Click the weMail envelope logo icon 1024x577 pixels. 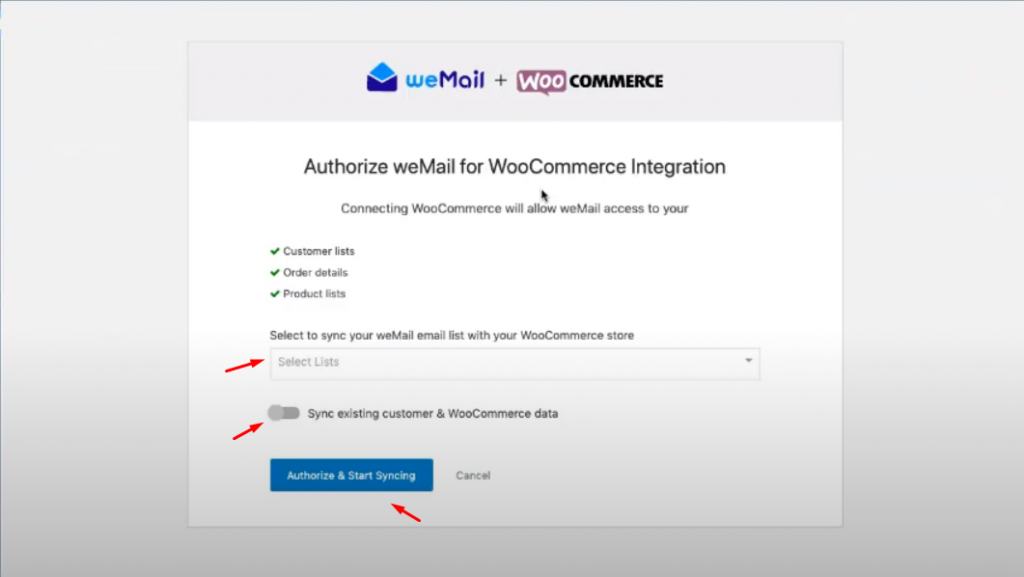(x=381, y=77)
